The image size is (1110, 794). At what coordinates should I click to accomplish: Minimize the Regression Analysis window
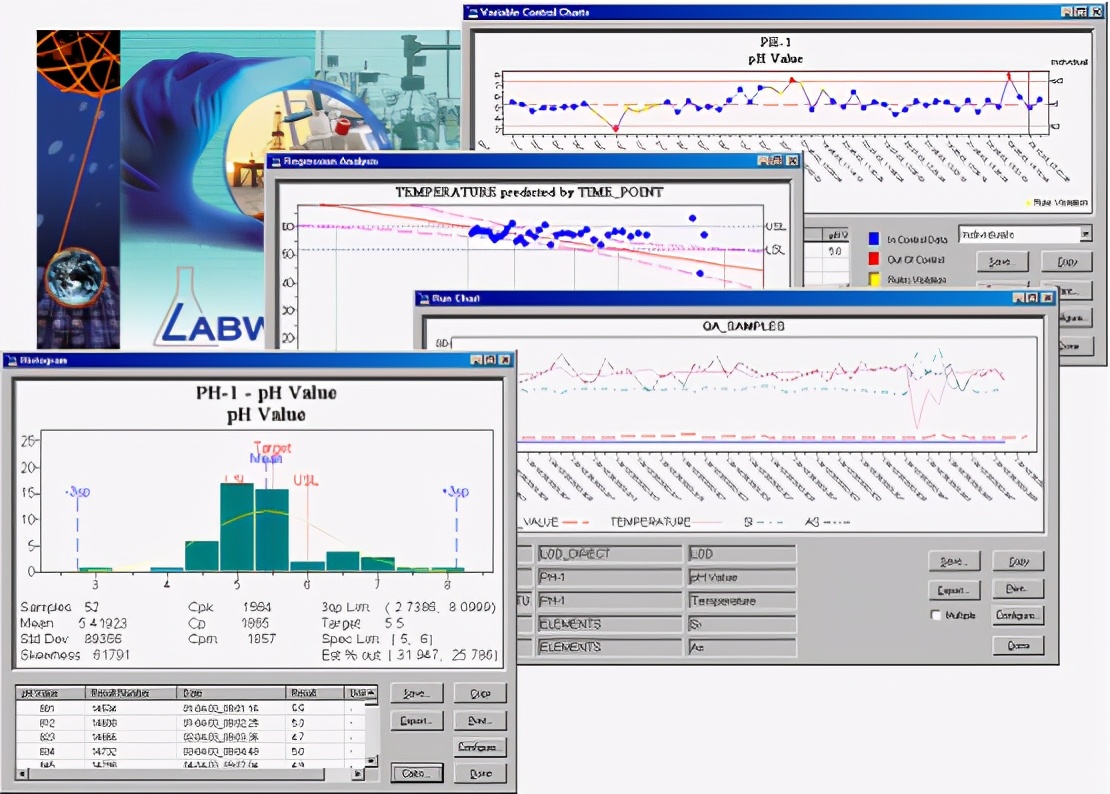point(763,160)
